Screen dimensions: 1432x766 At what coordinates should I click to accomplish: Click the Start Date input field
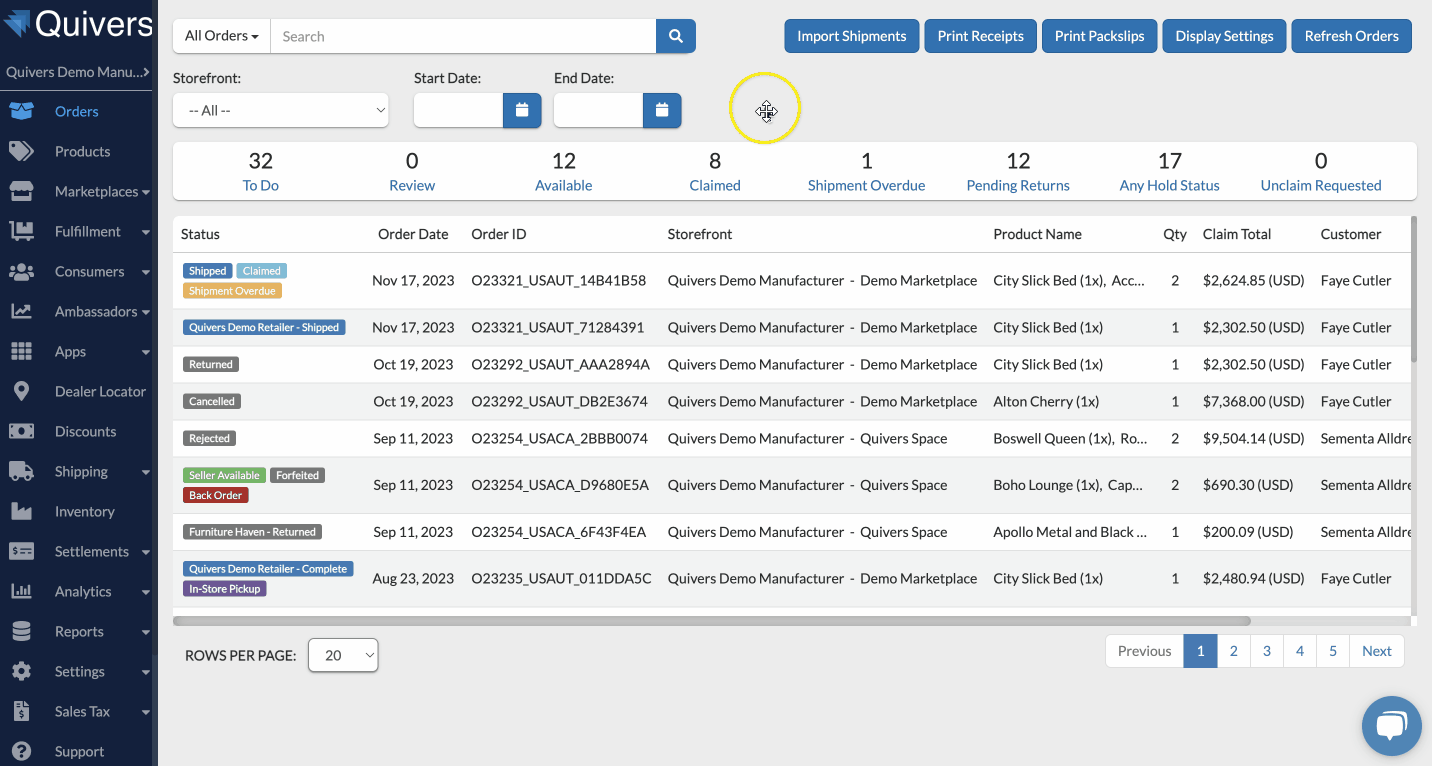(x=458, y=110)
